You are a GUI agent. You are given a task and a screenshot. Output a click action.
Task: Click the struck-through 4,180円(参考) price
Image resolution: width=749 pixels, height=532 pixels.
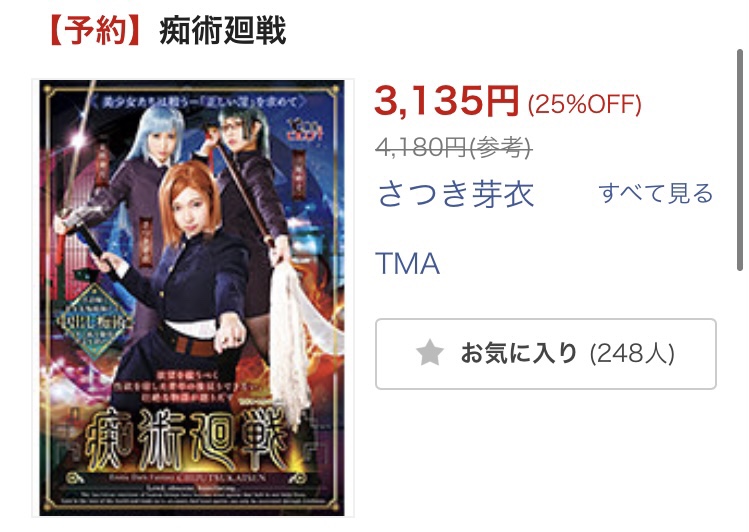(x=454, y=148)
